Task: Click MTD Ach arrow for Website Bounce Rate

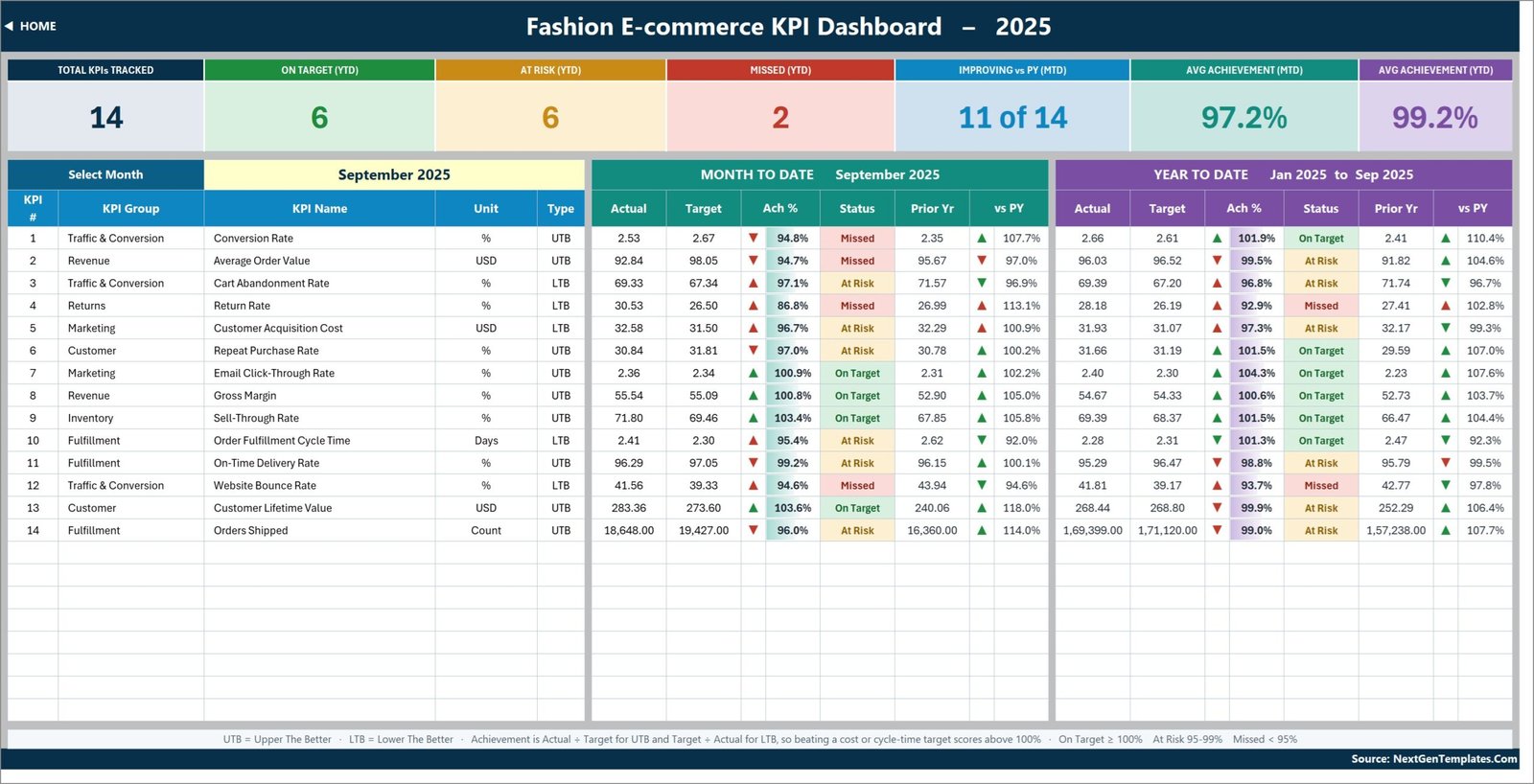Action: coord(754,486)
